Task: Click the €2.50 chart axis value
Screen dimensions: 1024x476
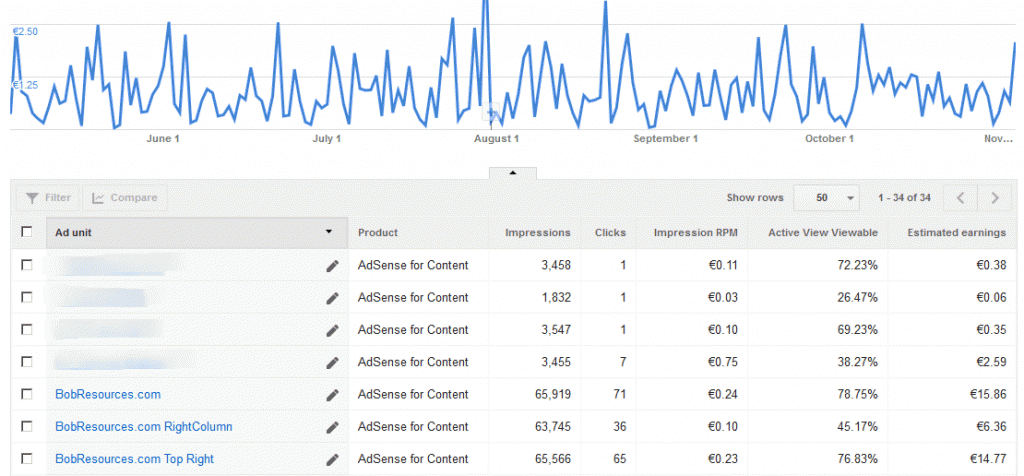Action: (25, 31)
